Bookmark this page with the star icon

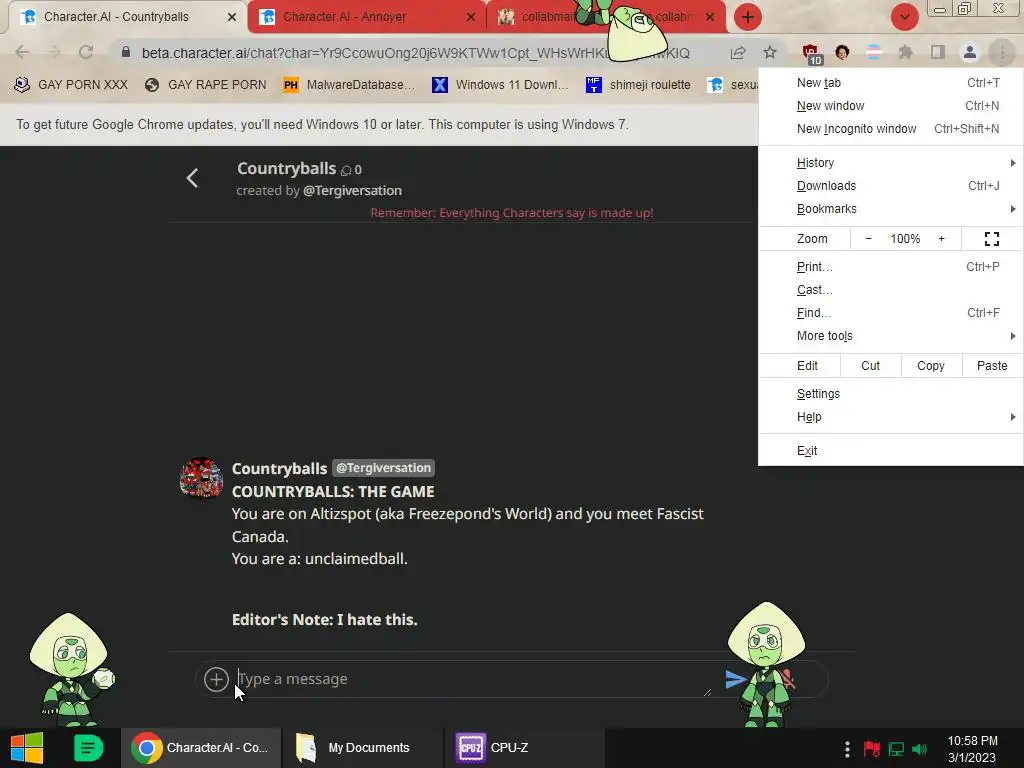click(770, 52)
